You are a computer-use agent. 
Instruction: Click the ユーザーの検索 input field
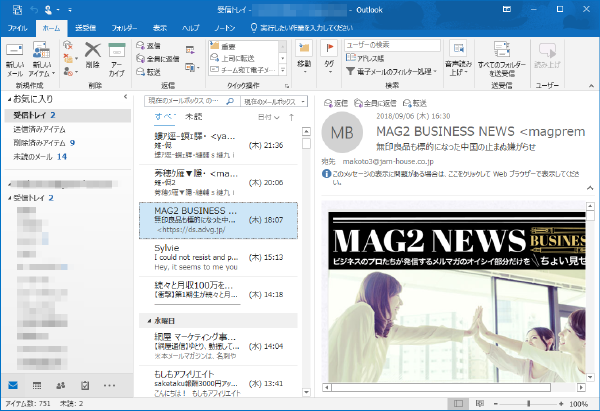click(x=392, y=45)
